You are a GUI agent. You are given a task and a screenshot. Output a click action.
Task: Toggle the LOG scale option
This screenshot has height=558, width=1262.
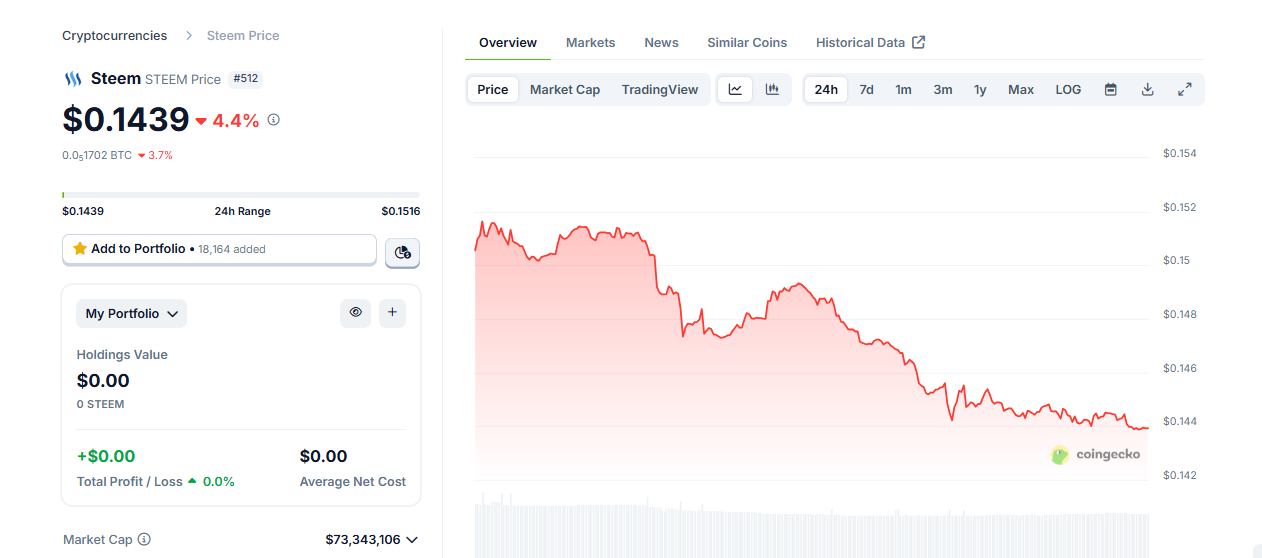1068,89
